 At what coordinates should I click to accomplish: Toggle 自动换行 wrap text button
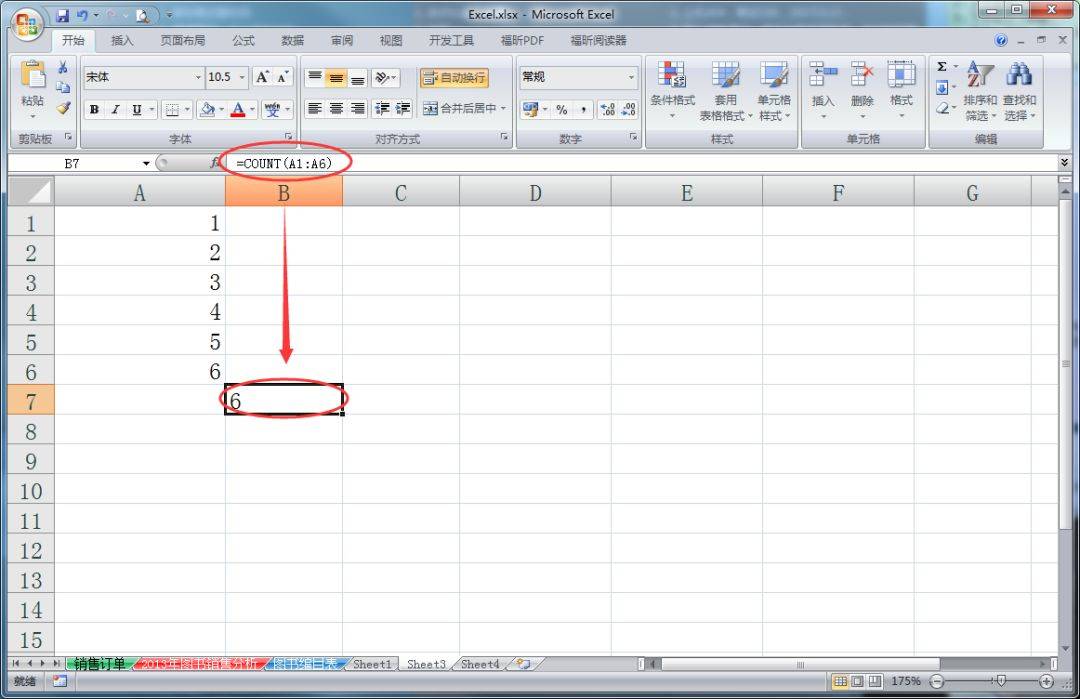[x=454, y=78]
